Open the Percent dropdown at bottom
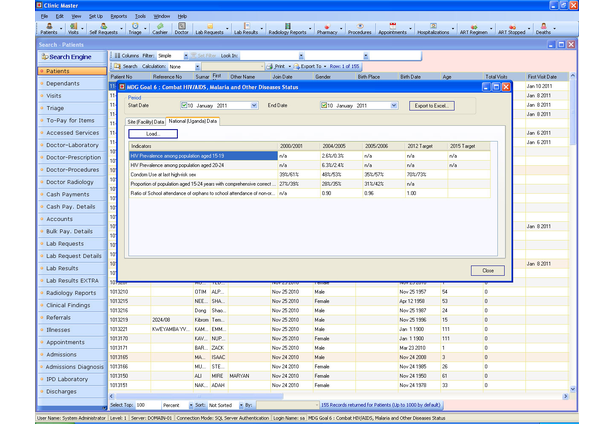Image resolution: width=615 pixels, height=424 pixels. (191, 405)
